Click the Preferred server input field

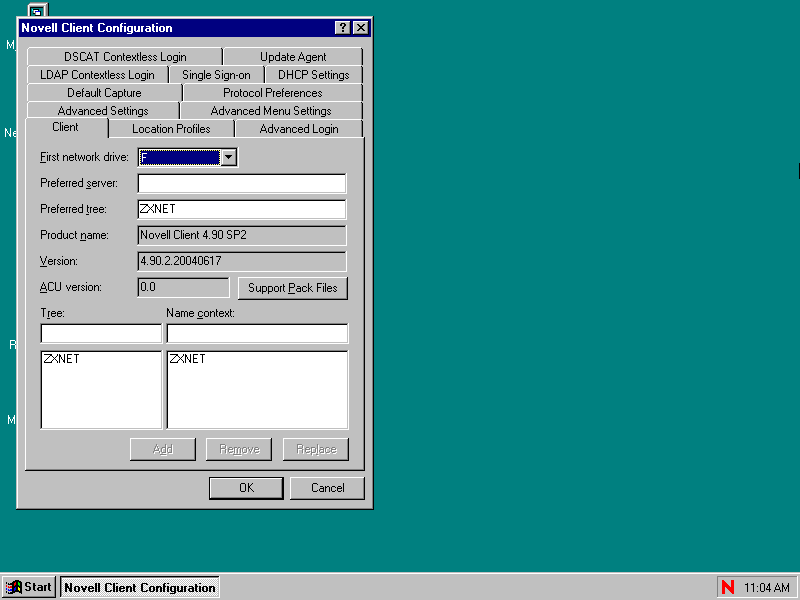click(242, 184)
